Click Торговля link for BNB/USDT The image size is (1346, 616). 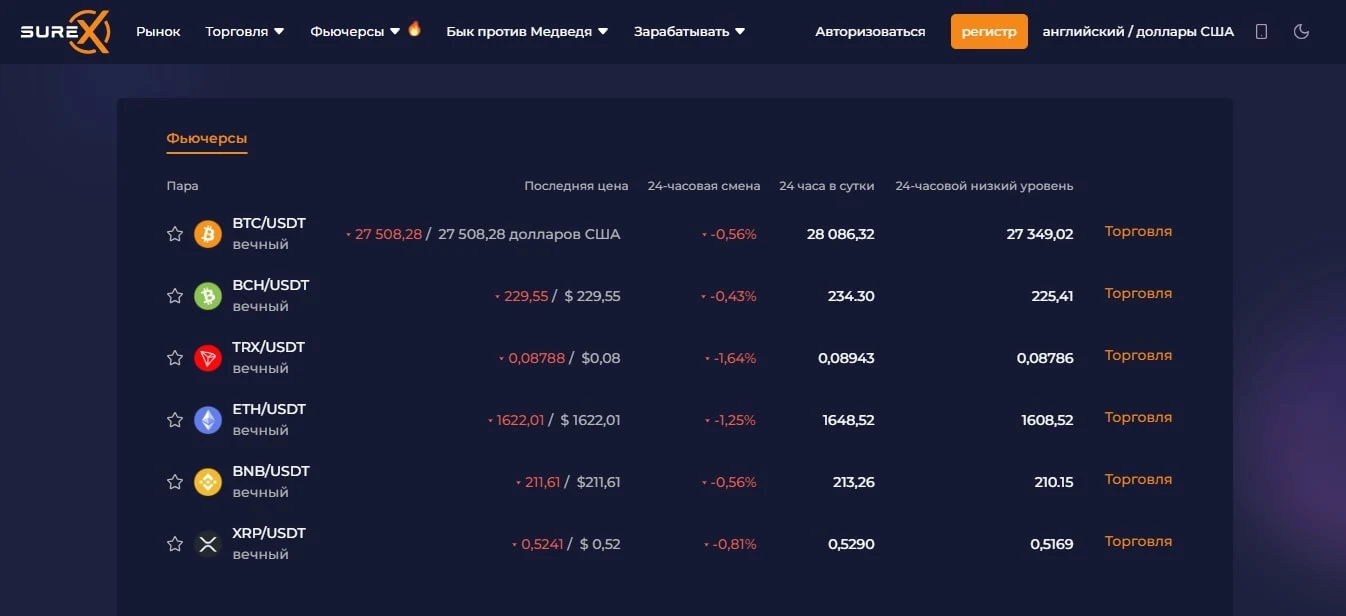(1138, 479)
